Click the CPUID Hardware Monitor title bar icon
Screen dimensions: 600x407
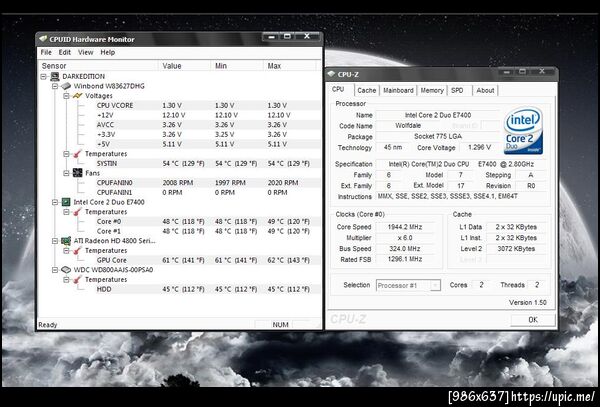[43, 39]
